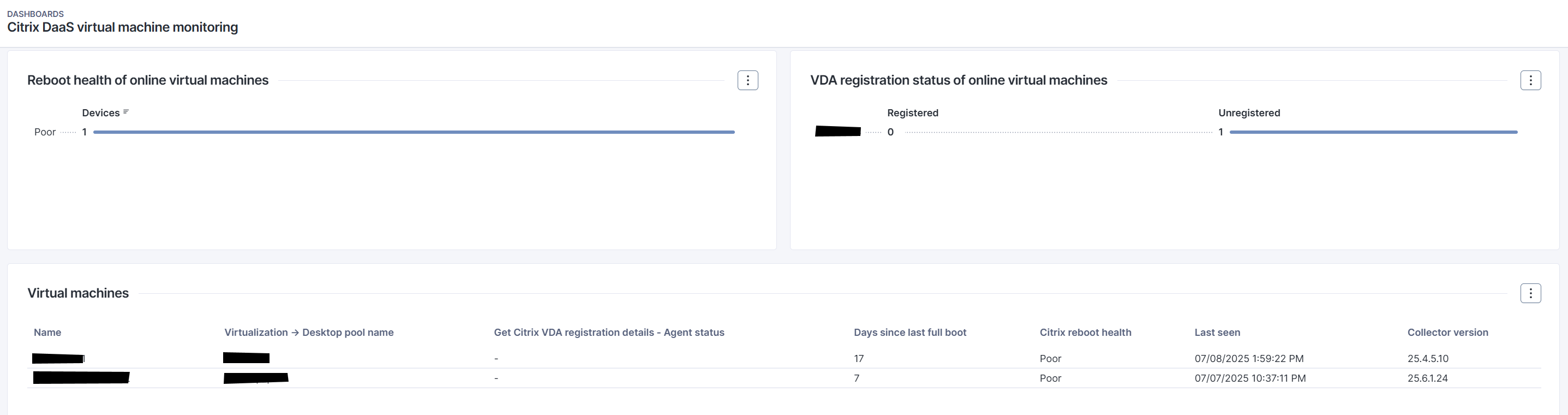1568x415 pixels.
Task: Click the sort icon beside Devices
Action: coord(126,112)
